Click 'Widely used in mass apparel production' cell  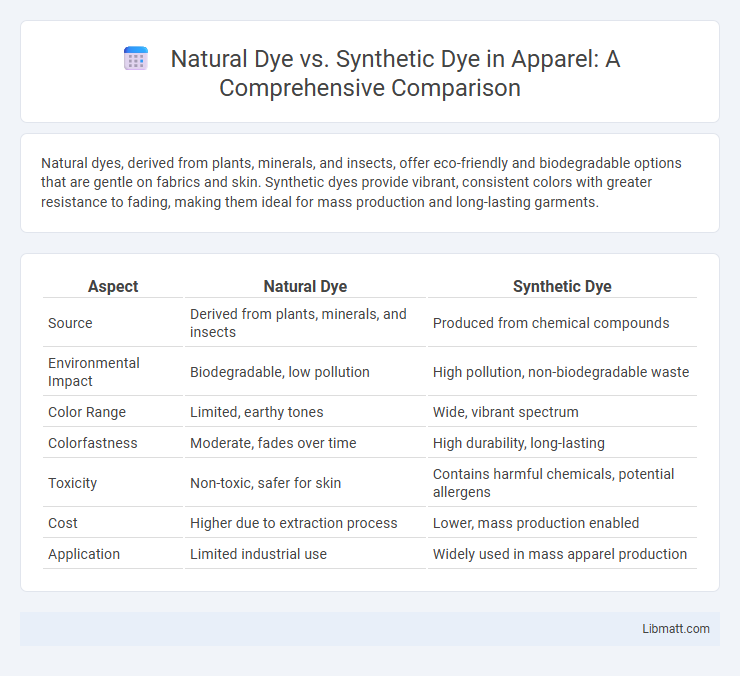click(x=560, y=554)
